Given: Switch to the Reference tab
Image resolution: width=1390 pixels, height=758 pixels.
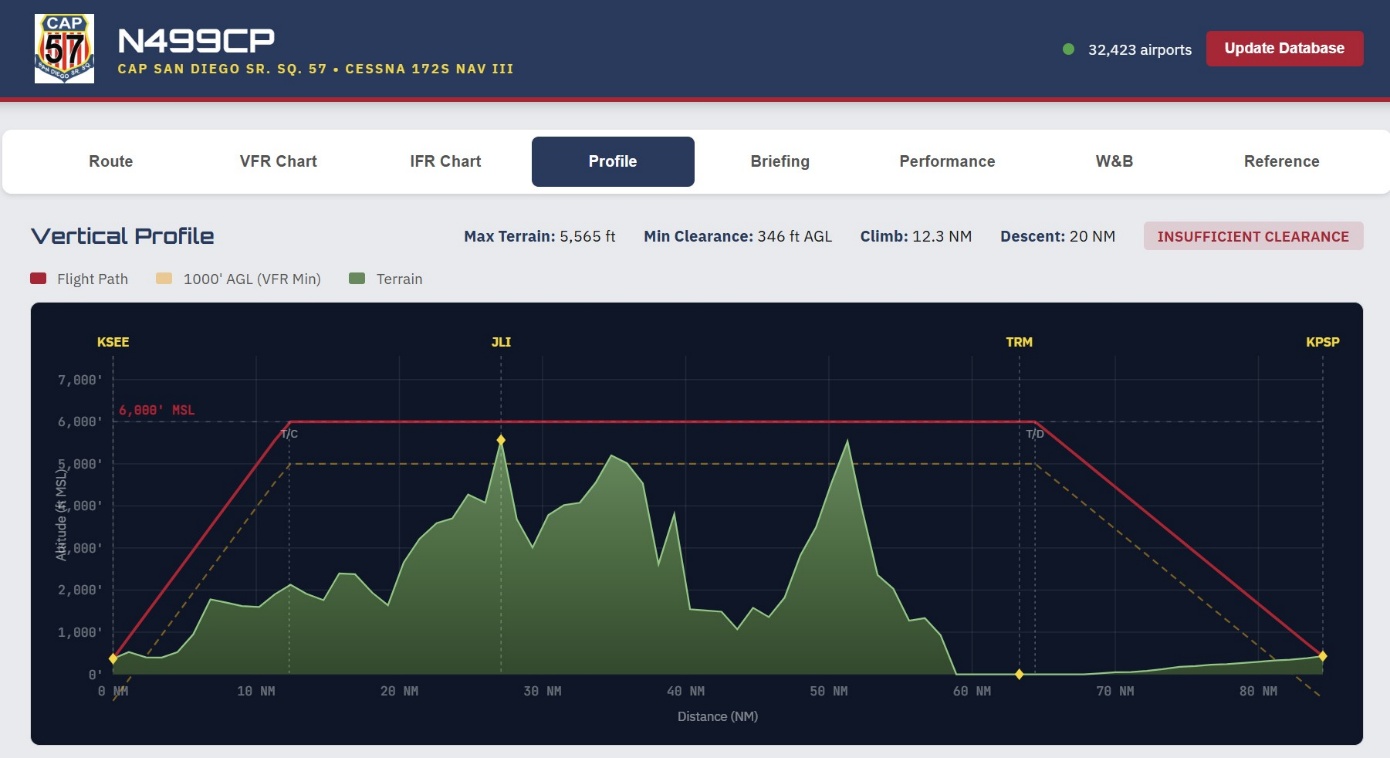Looking at the screenshot, I should (1281, 161).
